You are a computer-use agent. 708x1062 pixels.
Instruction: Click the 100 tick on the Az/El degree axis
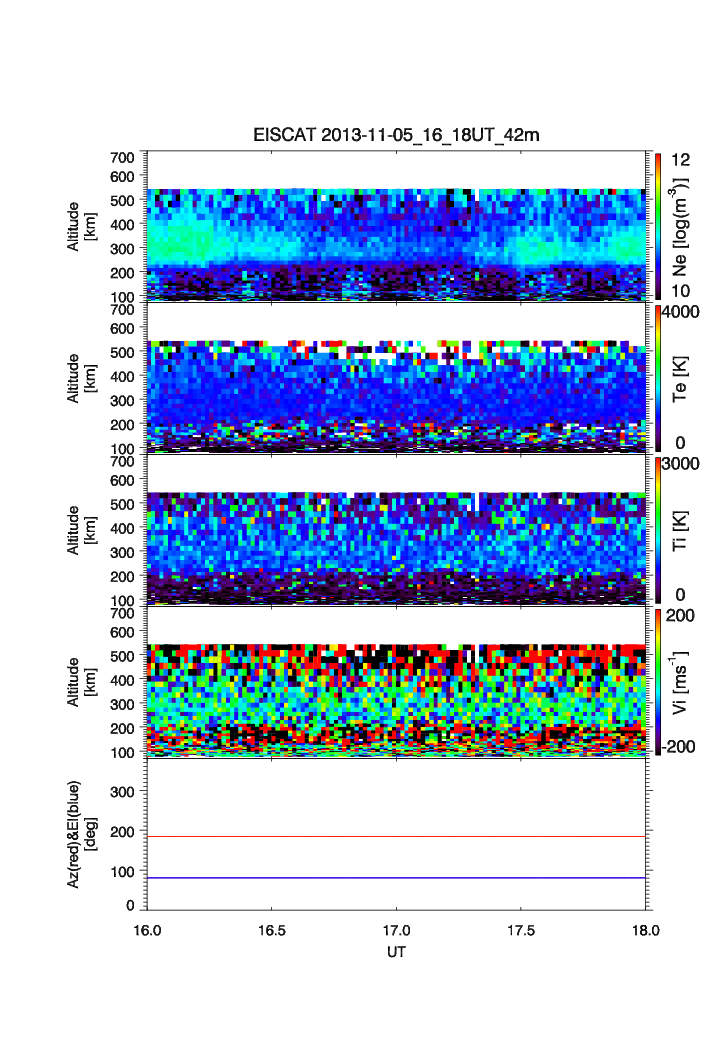pos(122,871)
